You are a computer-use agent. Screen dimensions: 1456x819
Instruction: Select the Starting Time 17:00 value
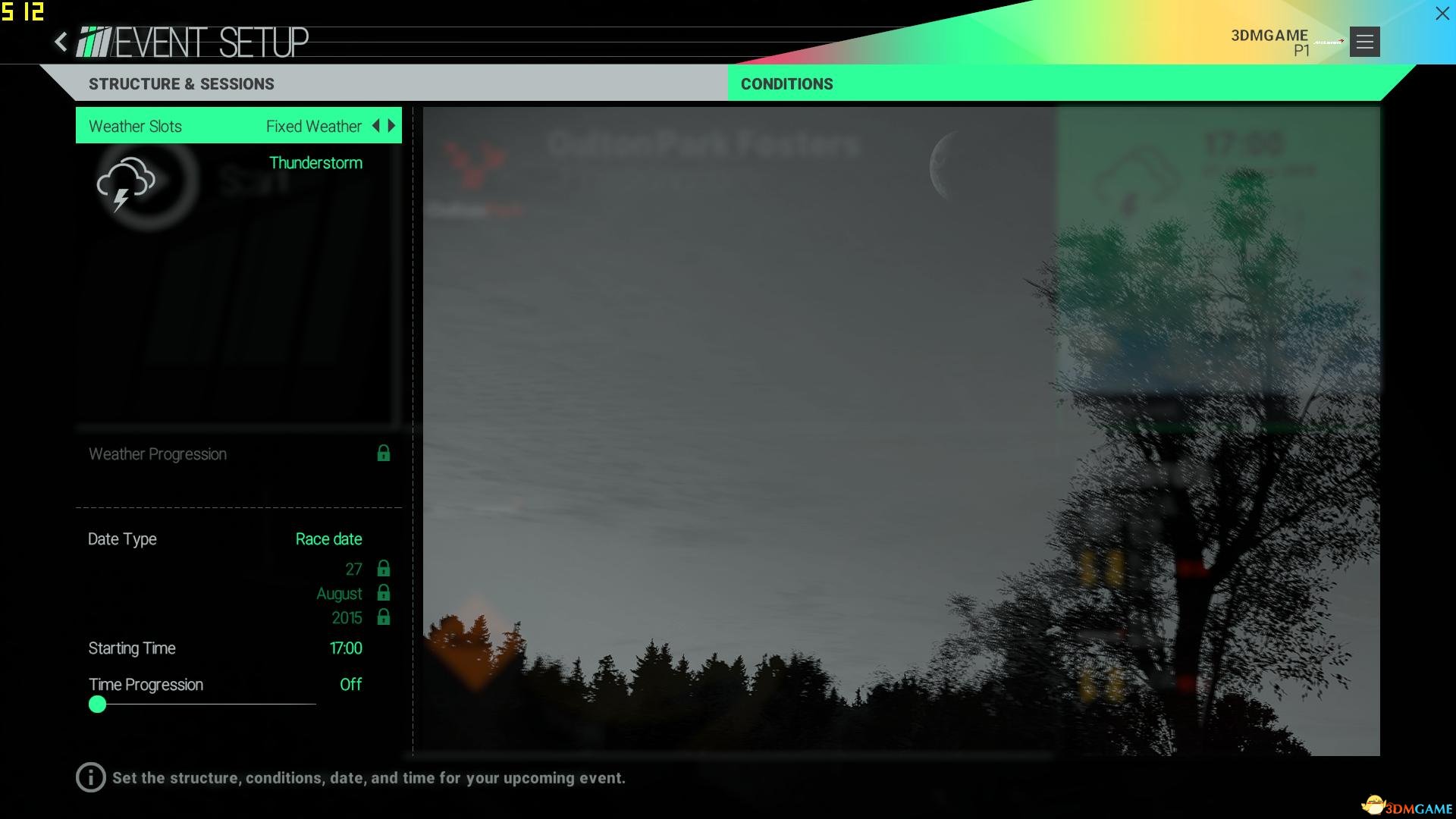coord(346,648)
